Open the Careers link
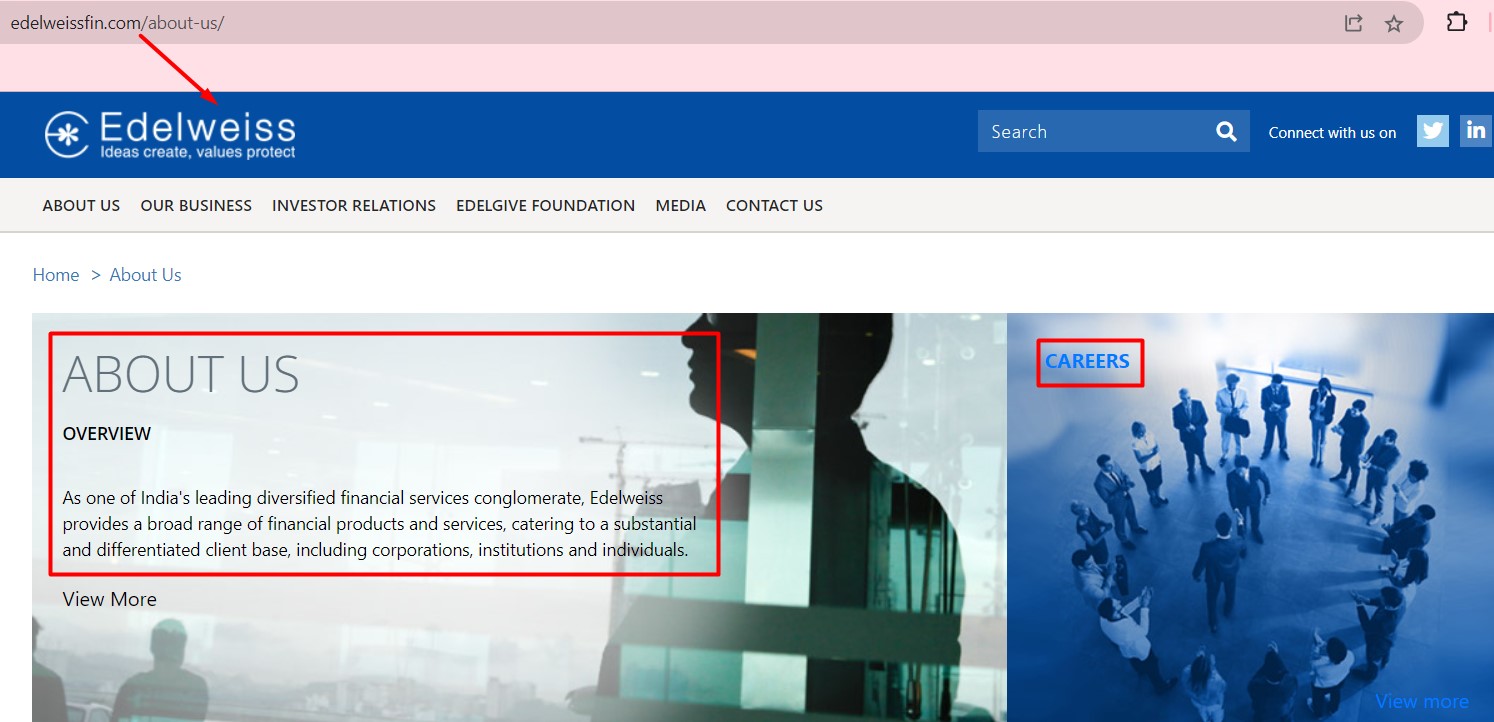 pos(1087,361)
